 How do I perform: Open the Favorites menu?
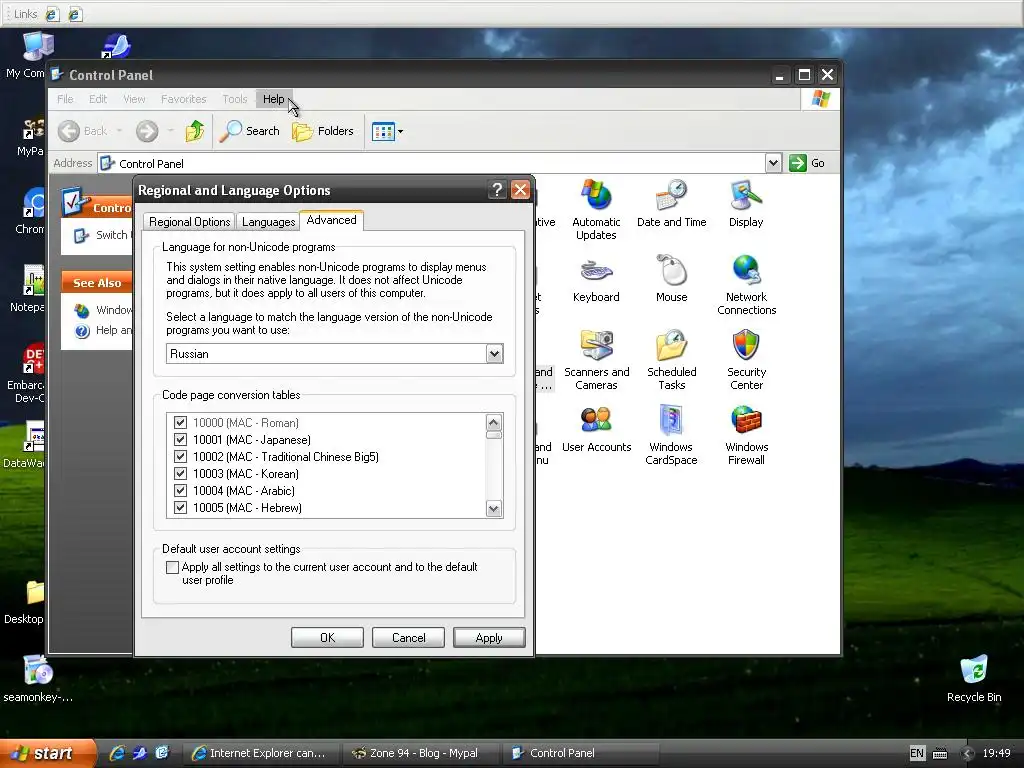[x=184, y=99]
